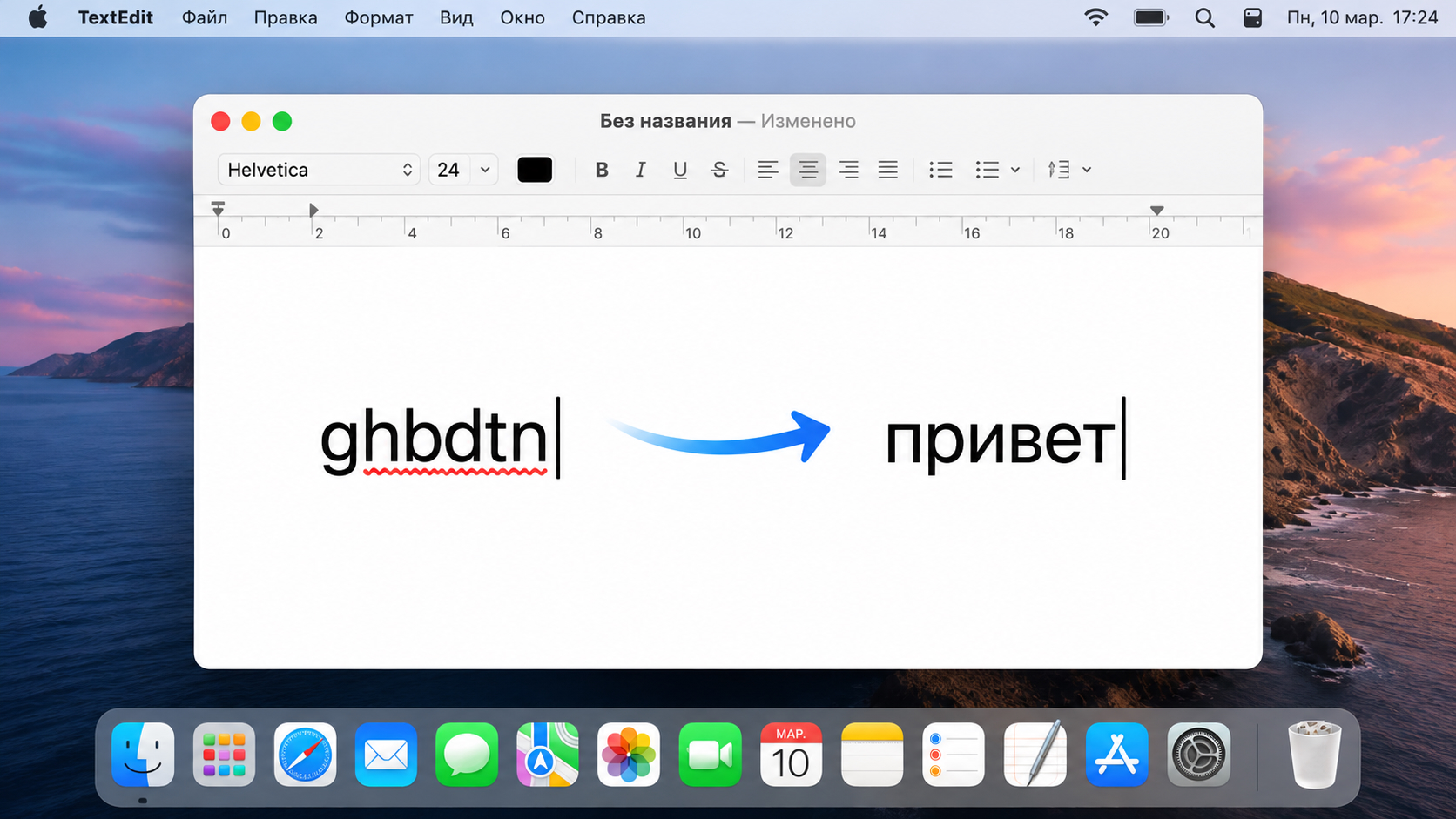The height and width of the screenshot is (819, 1456).
Task: Open the Apple menu
Action: coord(38,17)
